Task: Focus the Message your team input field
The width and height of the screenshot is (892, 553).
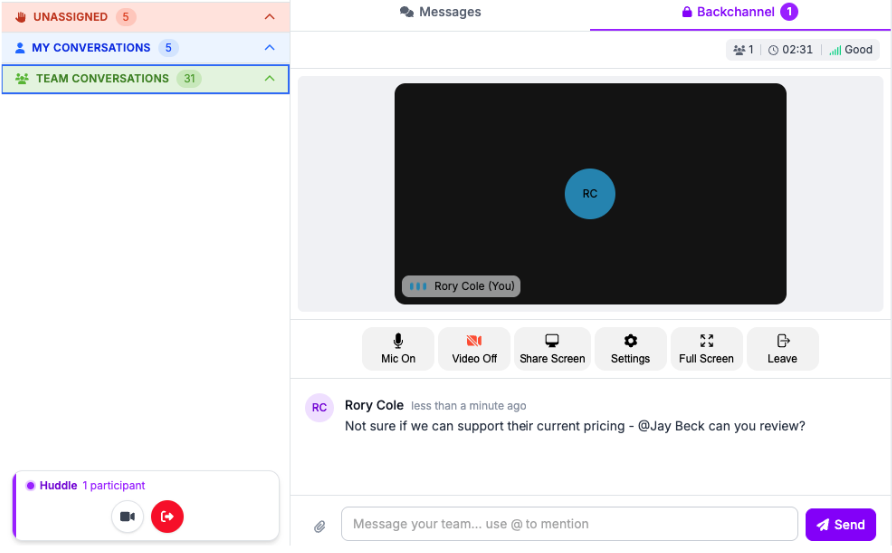Action: [569, 524]
